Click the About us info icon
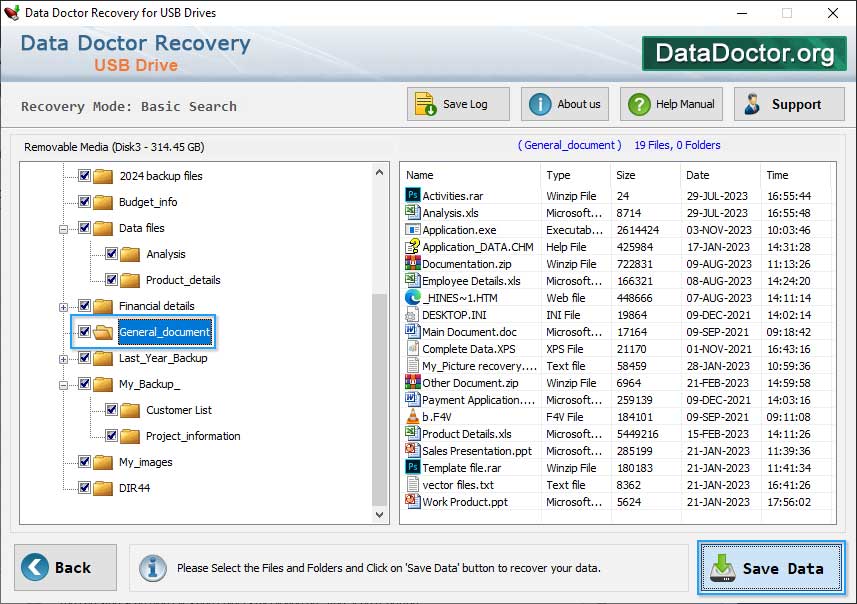Viewport: 857px width, 604px height. [x=540, y=104]
